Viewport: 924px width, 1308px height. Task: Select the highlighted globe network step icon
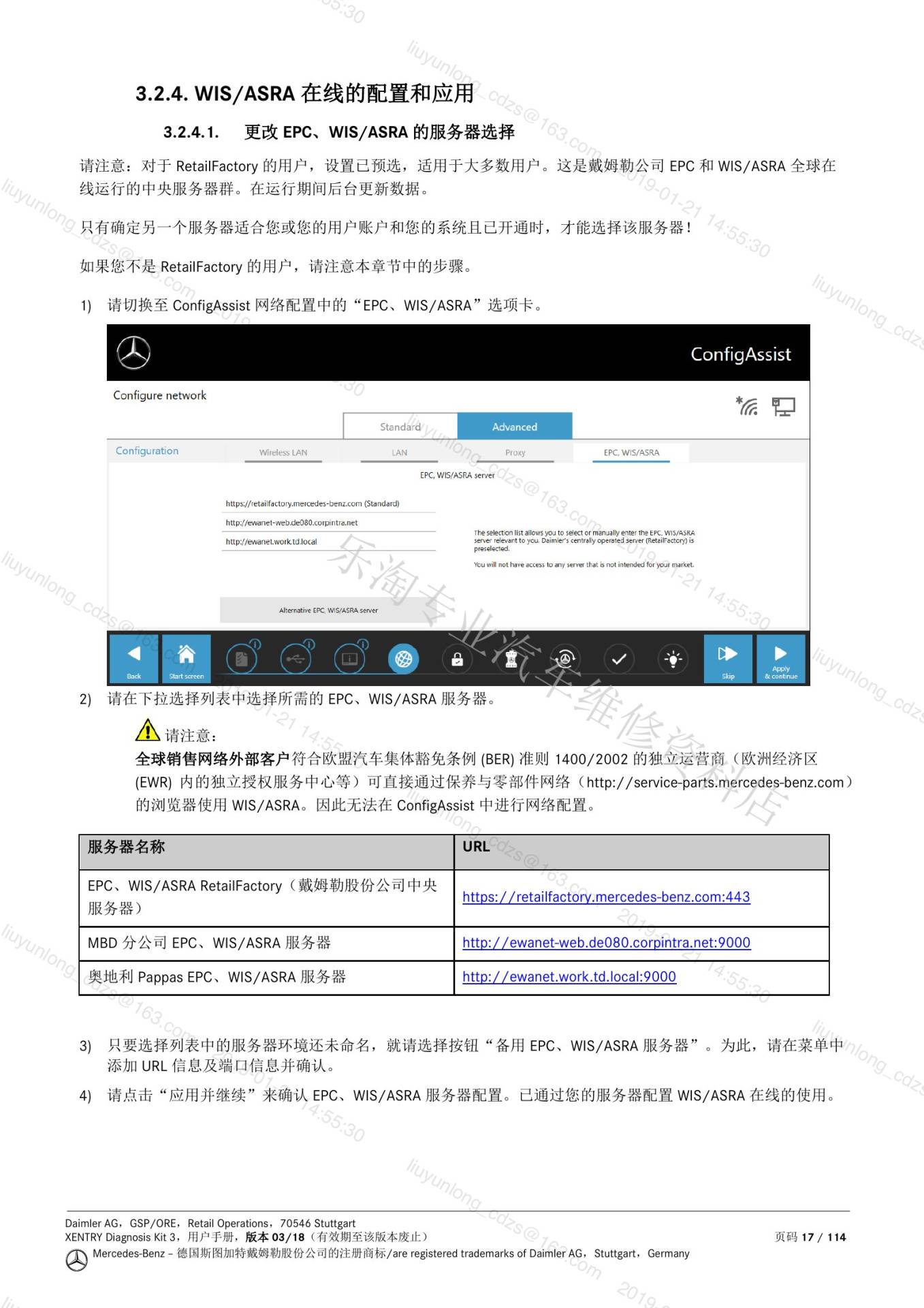404,659
